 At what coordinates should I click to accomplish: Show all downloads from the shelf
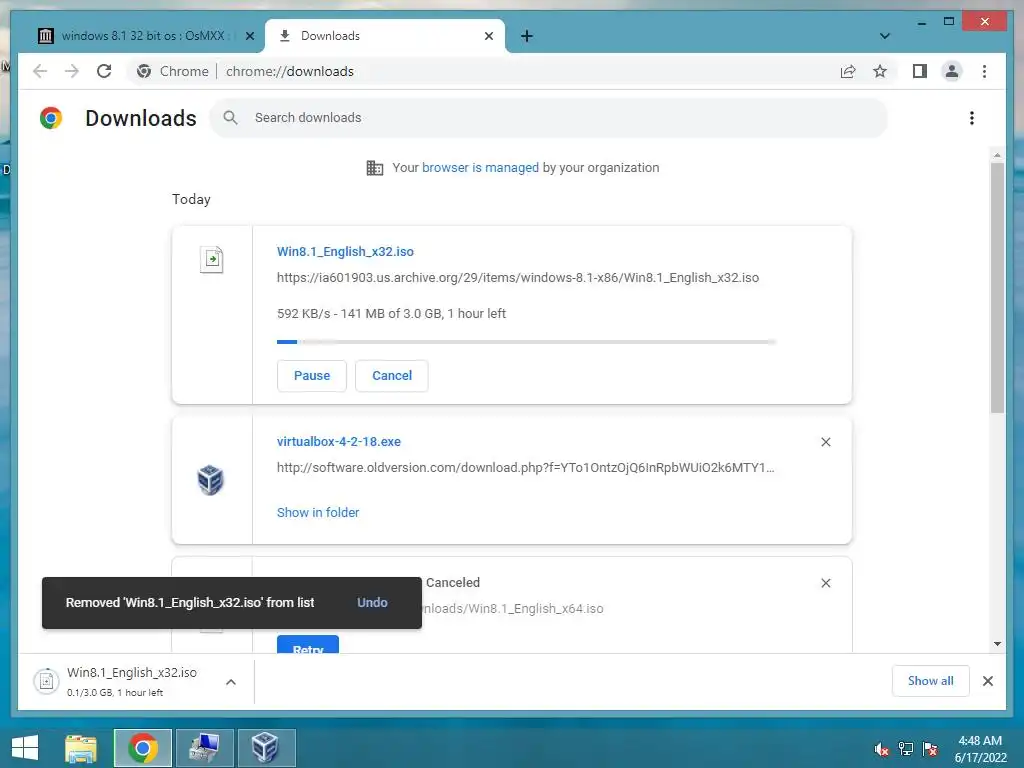click(x=930, y=680)
